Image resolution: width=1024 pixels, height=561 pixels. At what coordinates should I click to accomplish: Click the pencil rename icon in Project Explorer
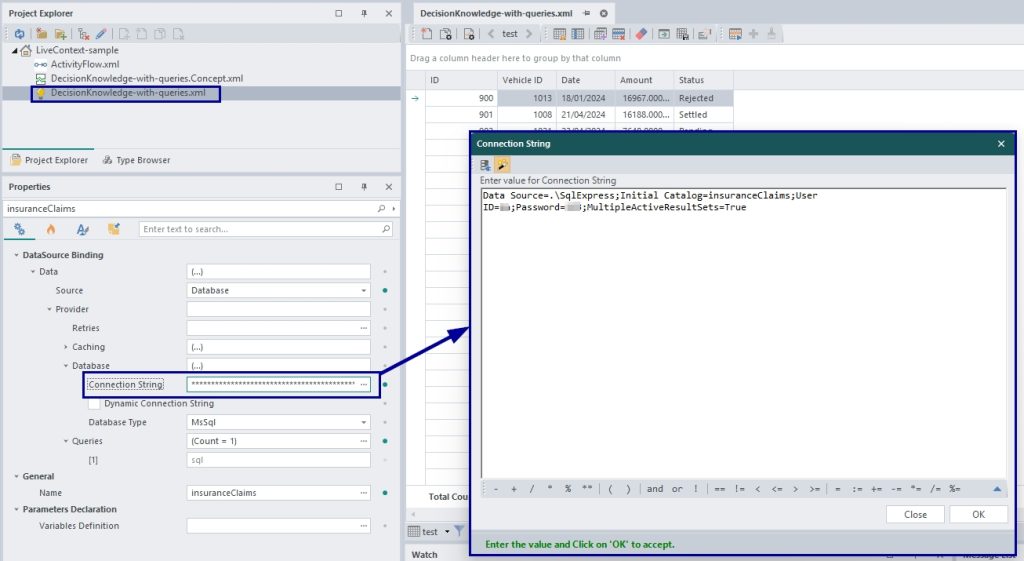coord(101,34)
